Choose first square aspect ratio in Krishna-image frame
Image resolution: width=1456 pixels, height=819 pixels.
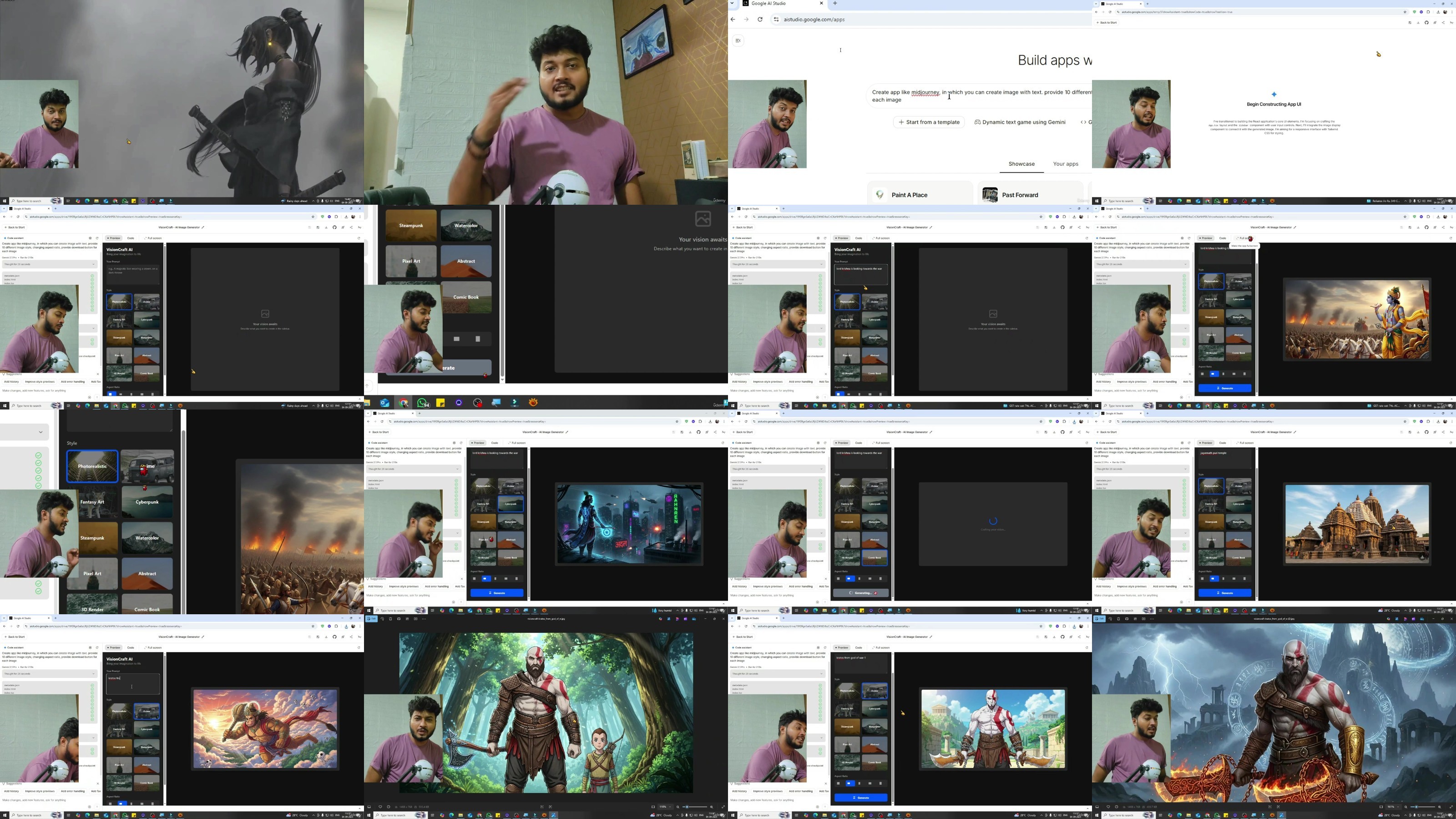(1202, 374)
